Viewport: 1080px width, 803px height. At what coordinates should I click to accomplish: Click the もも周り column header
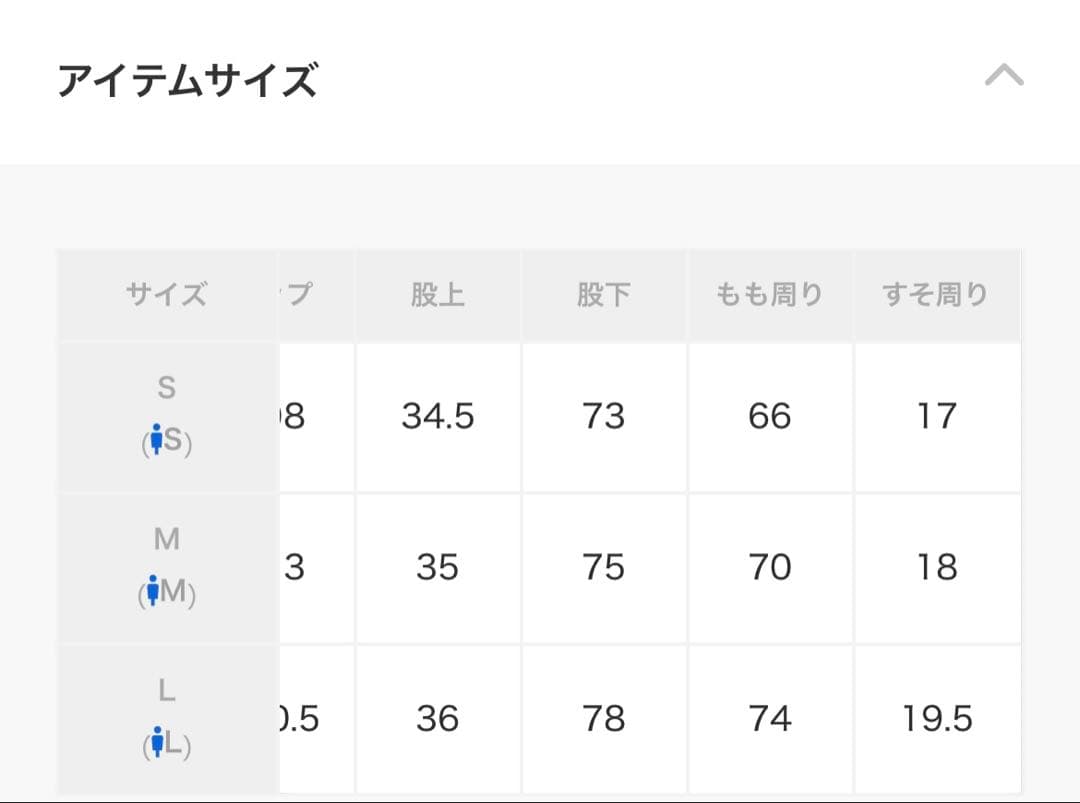pos(770,294)
